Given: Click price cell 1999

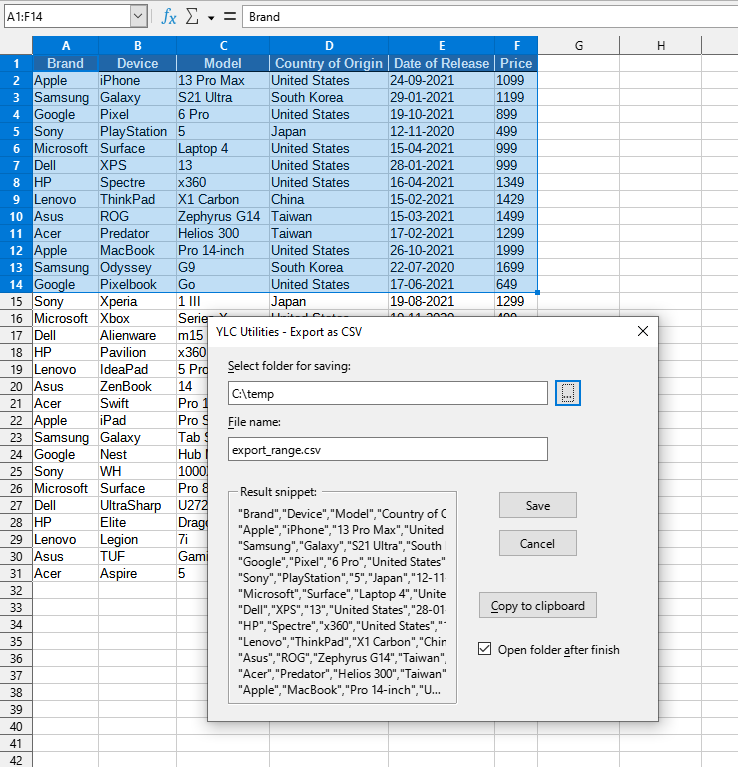Looking at the screenshot, I should (x=516, y=250).
